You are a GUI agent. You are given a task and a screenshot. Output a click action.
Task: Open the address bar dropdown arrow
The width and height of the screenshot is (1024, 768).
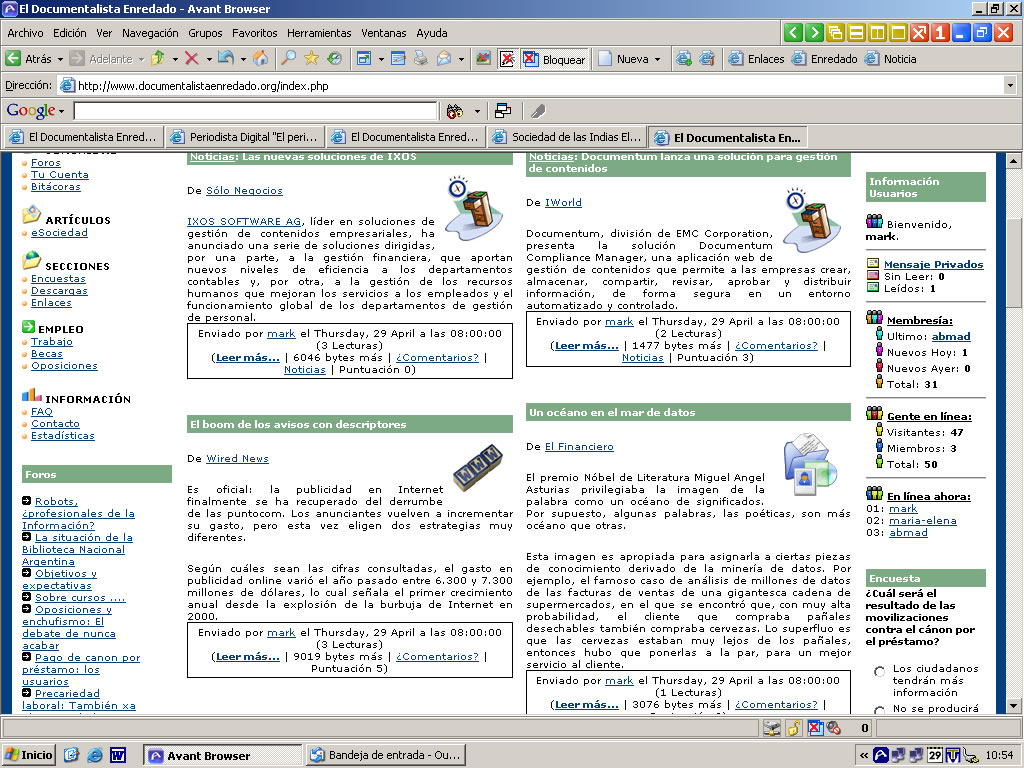pyautogui.click(x=1010, y=86)
